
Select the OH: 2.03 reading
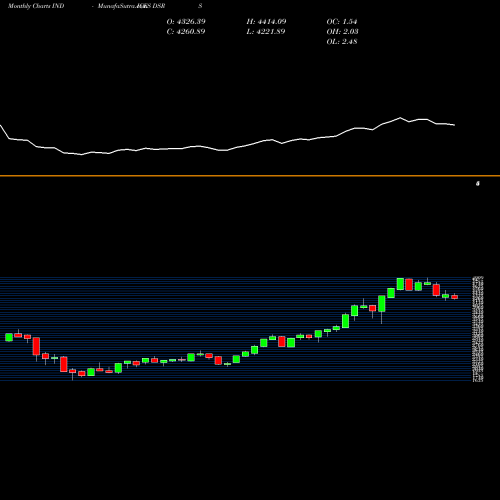tap(343, 32)
